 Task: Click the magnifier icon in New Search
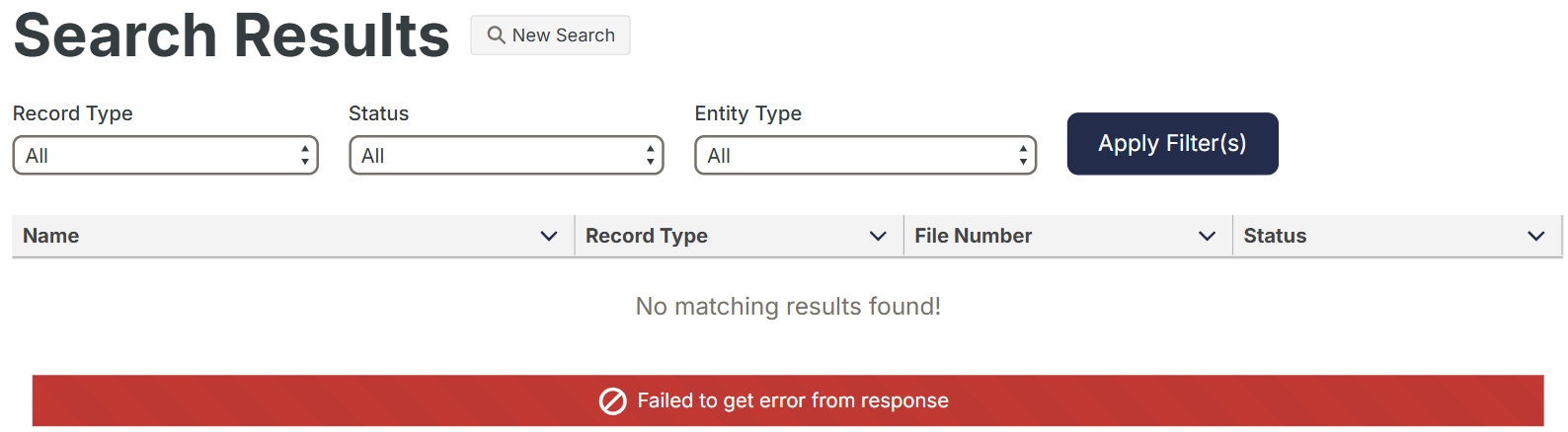(x=496, y=36)
